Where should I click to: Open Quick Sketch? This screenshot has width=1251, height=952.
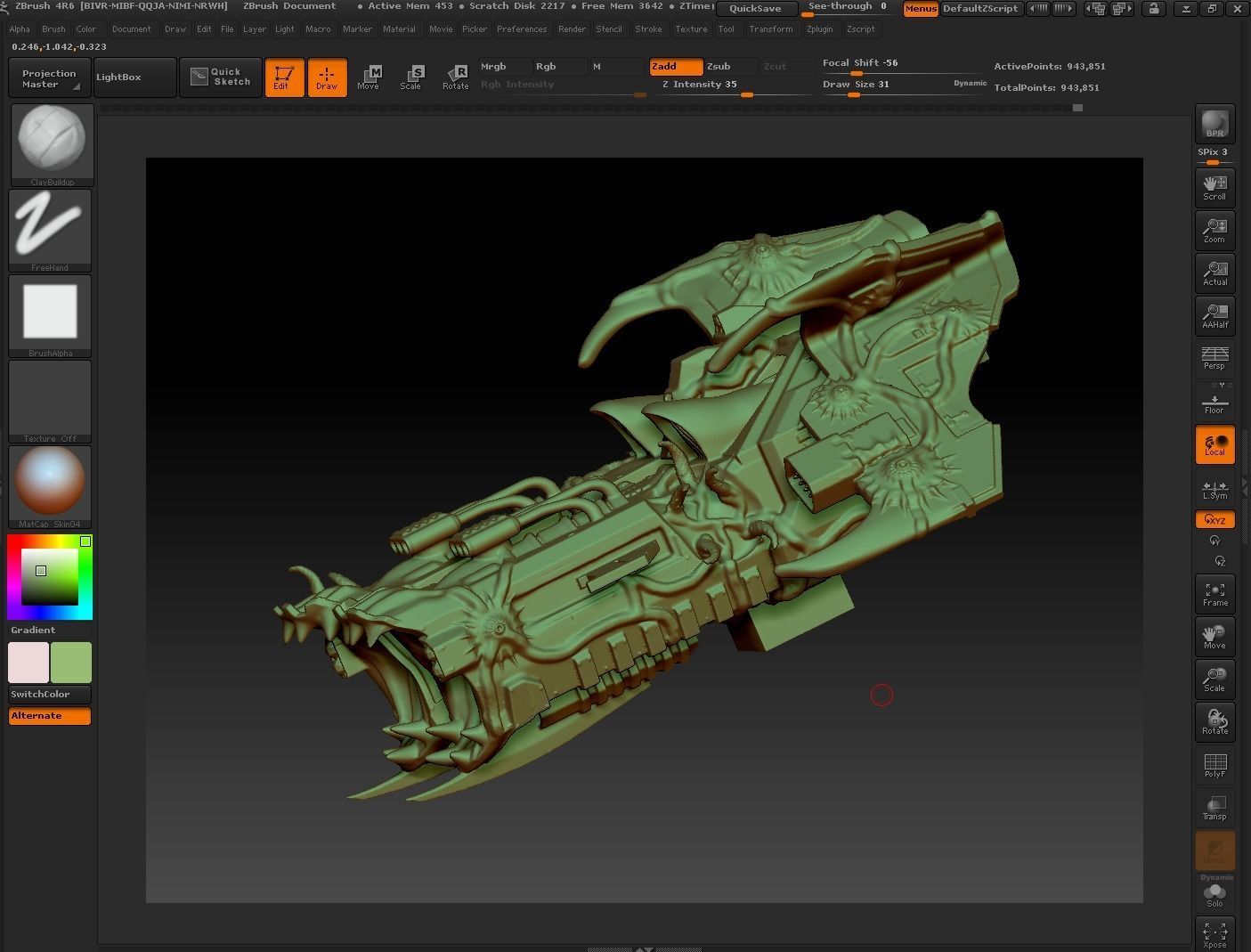point(221,77)
